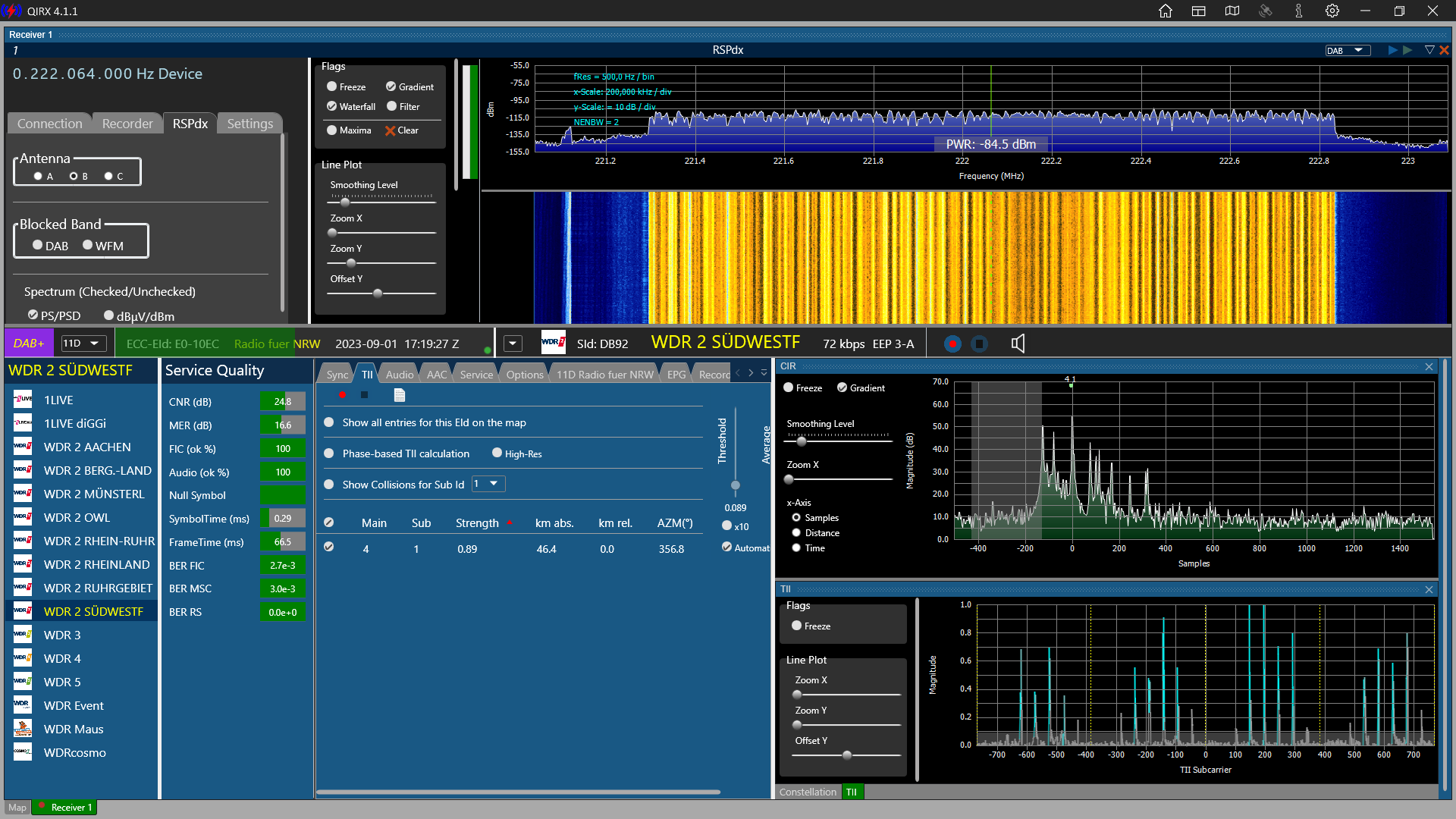This screenshot has height=819, width=1456.
Task: Click the WDR 2 service logo
Action: coord(553,343)
